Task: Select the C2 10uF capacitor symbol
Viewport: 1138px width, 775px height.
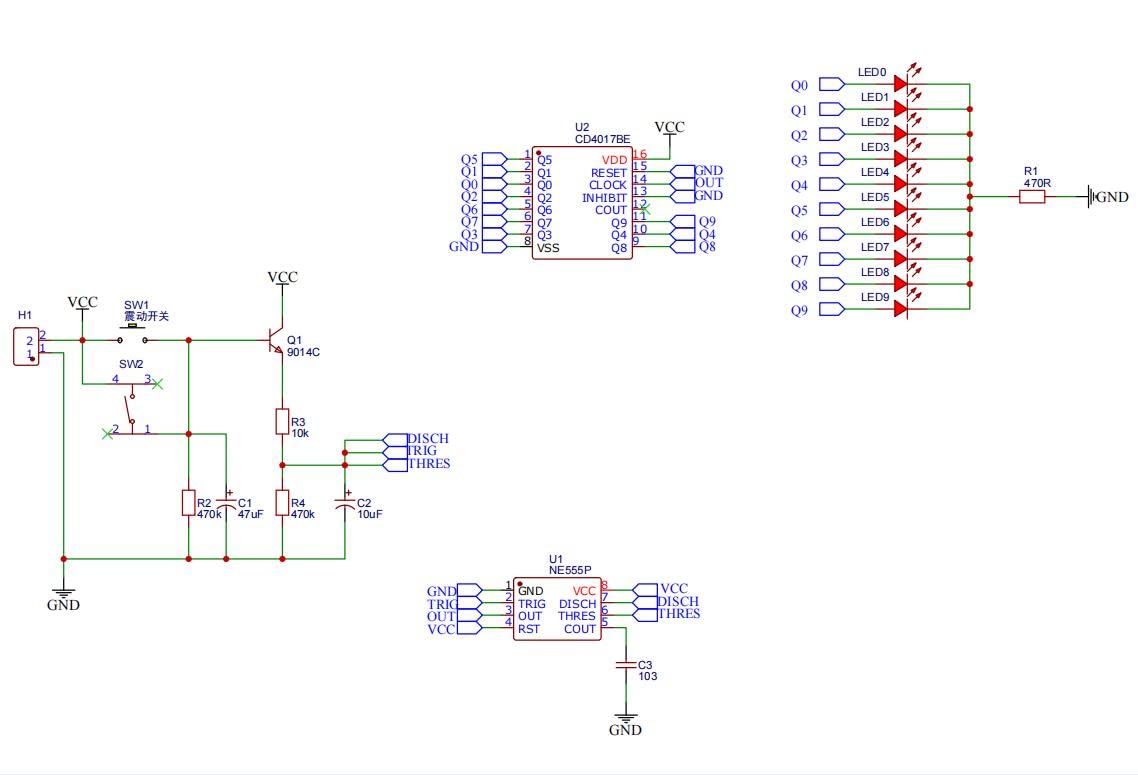Action: pyautogui.click(x=345, y=506)
